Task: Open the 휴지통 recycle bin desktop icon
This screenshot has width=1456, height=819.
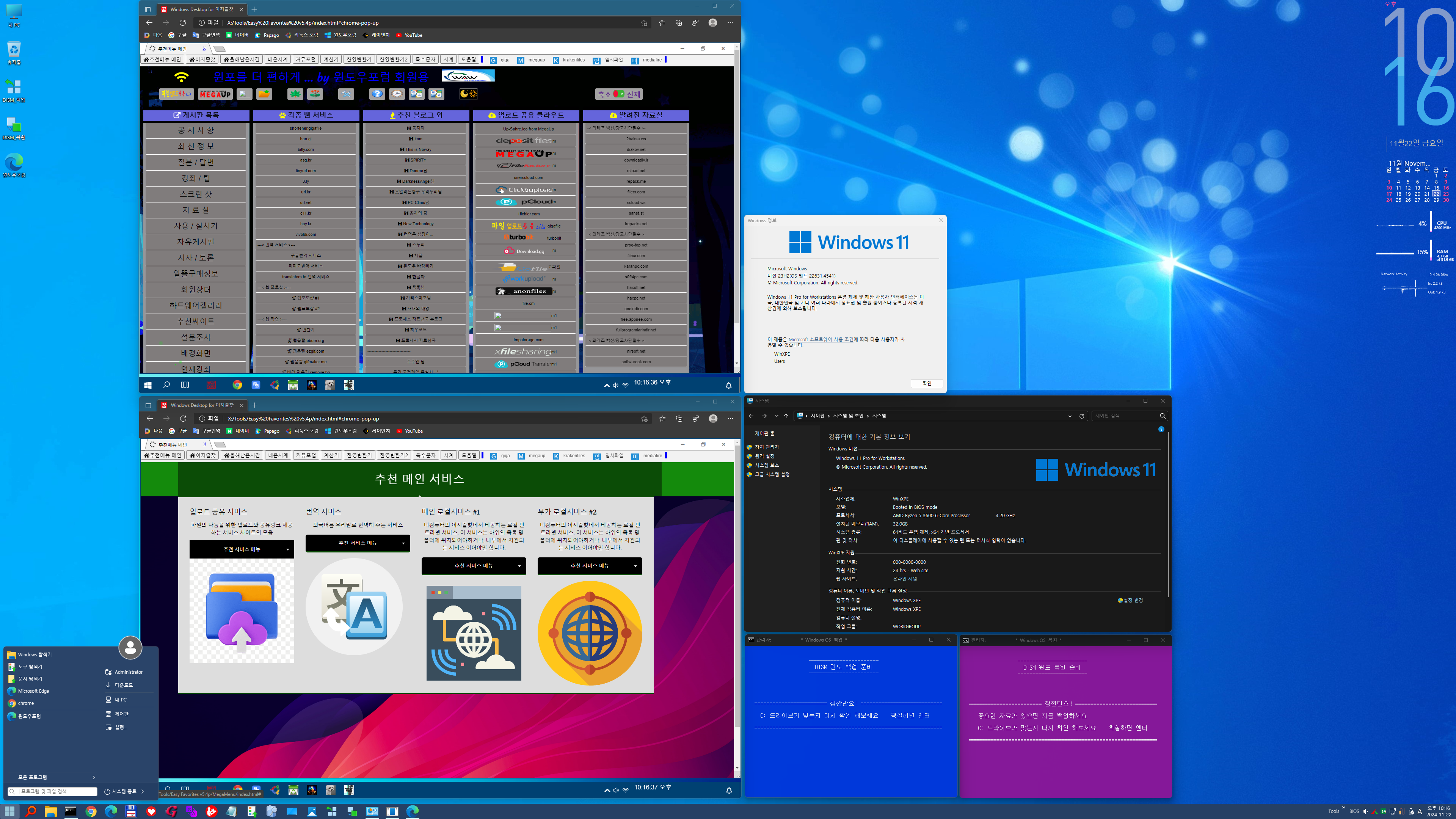Action: (x=14, y=53)
